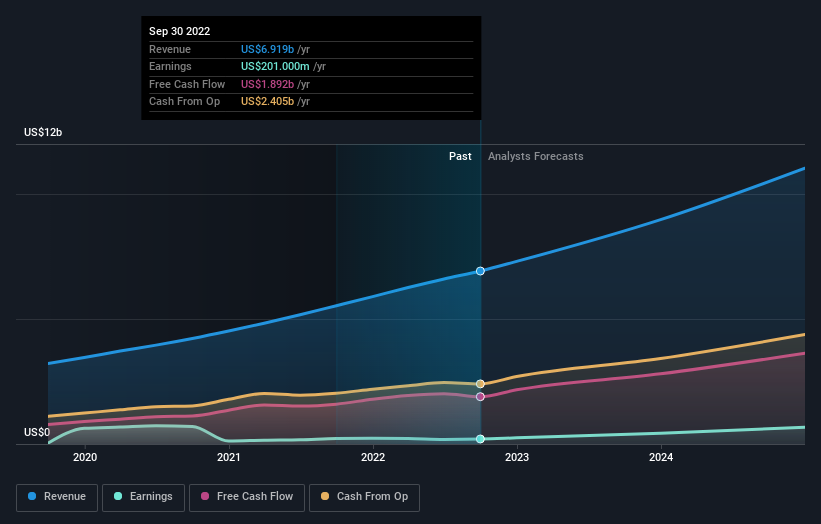Click the US$2.405b cash from op value

pos(267,102)
